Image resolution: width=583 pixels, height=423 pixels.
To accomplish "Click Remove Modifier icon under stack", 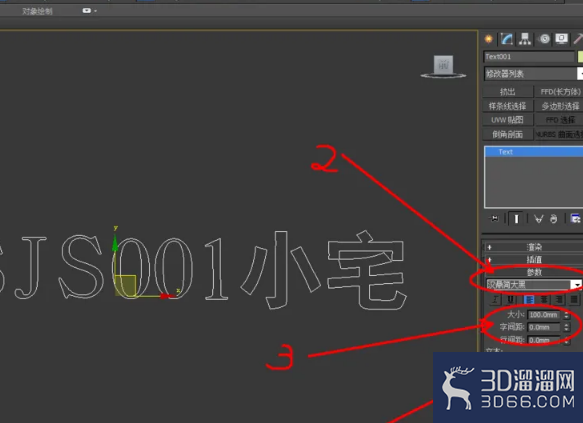I will tap(554, 219).
